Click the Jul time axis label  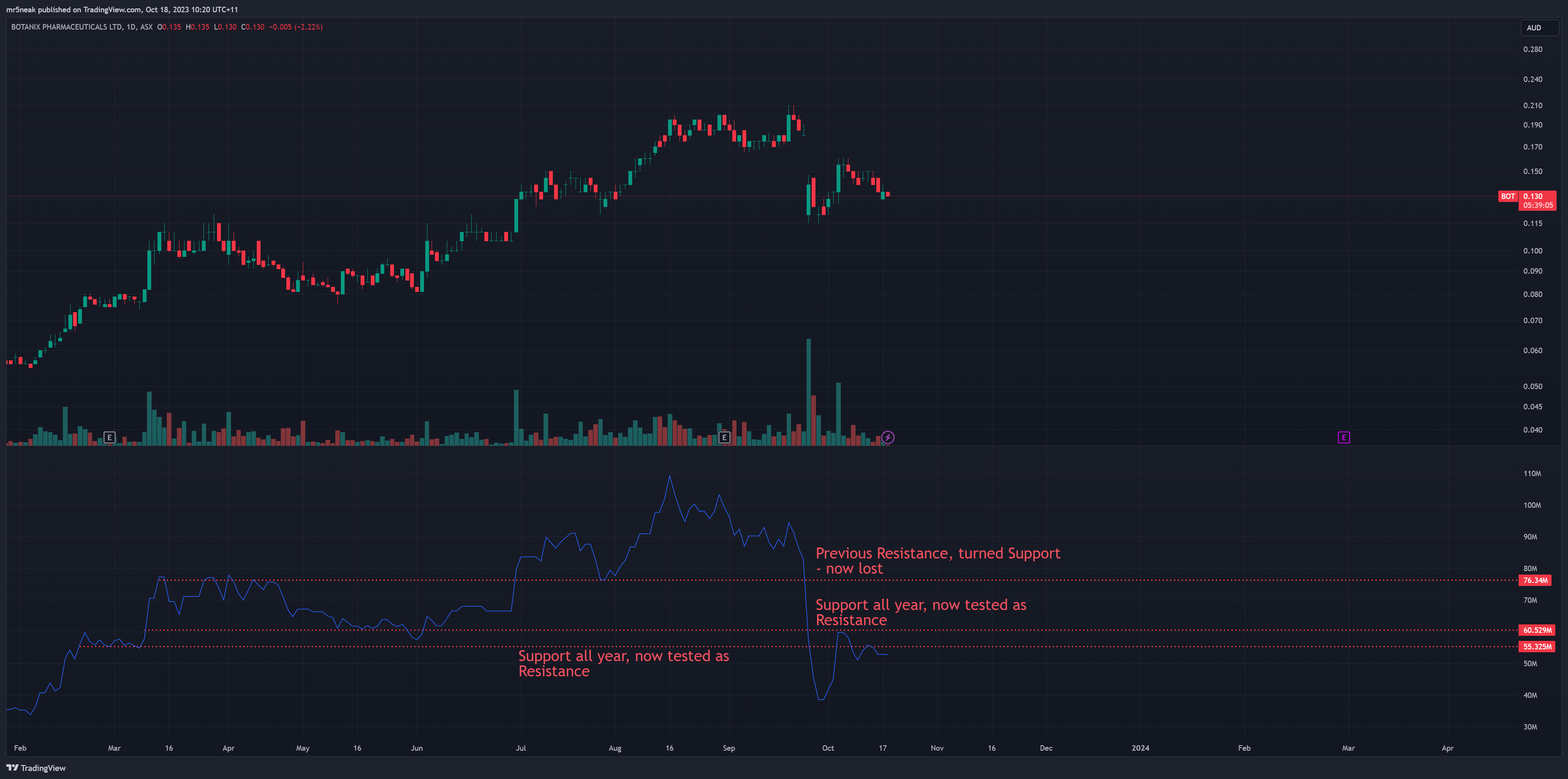coord(521,748)
